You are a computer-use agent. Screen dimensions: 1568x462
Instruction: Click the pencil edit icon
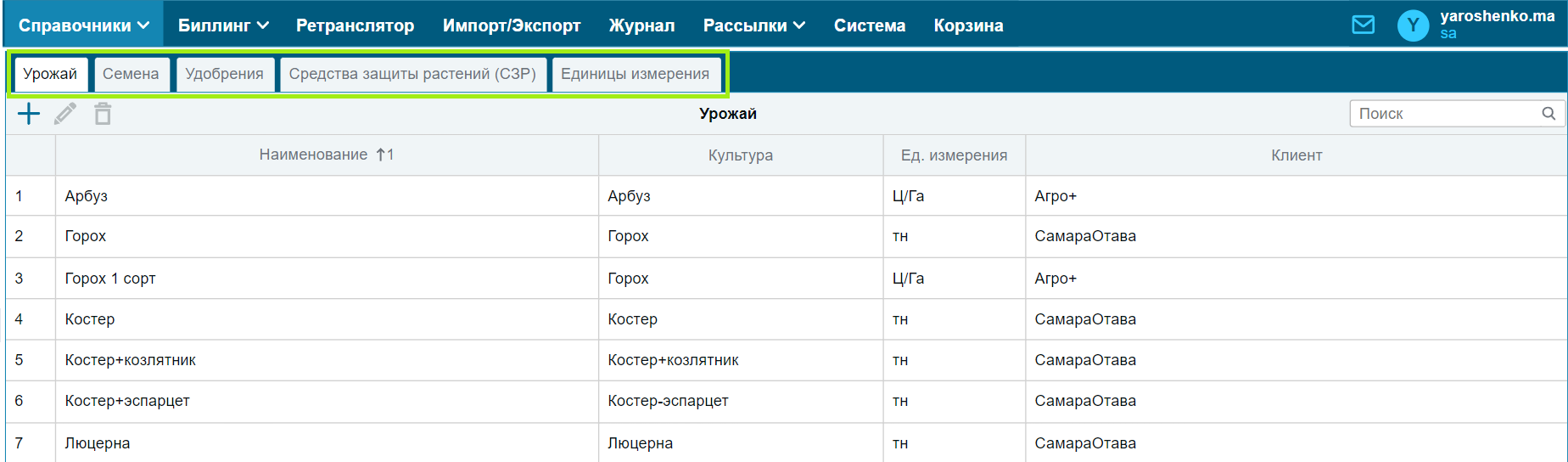[x=65, y=114]
